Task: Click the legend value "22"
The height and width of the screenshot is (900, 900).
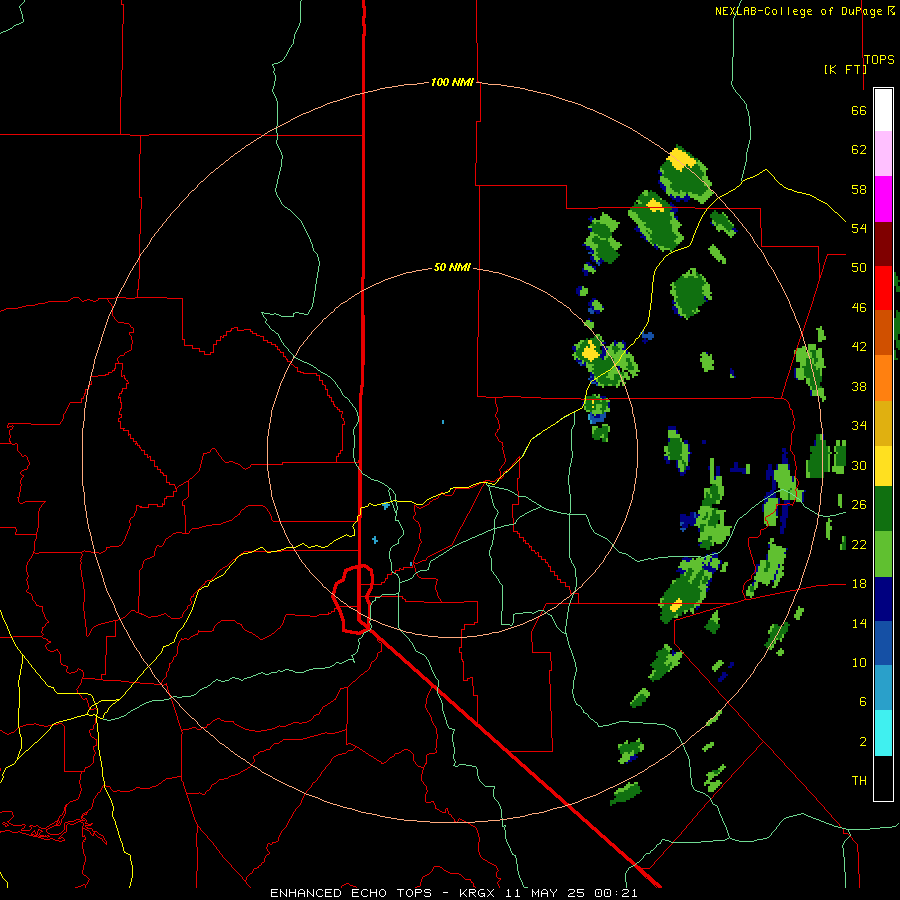Action: [x=859, y=544]
